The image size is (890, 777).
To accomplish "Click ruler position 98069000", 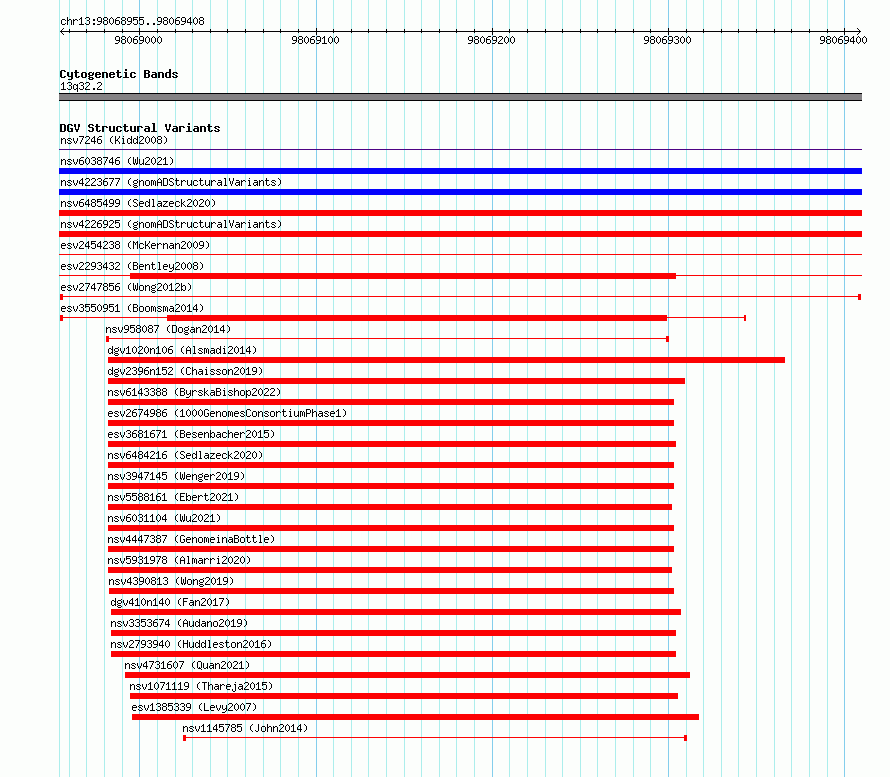I will click(138, 40).
